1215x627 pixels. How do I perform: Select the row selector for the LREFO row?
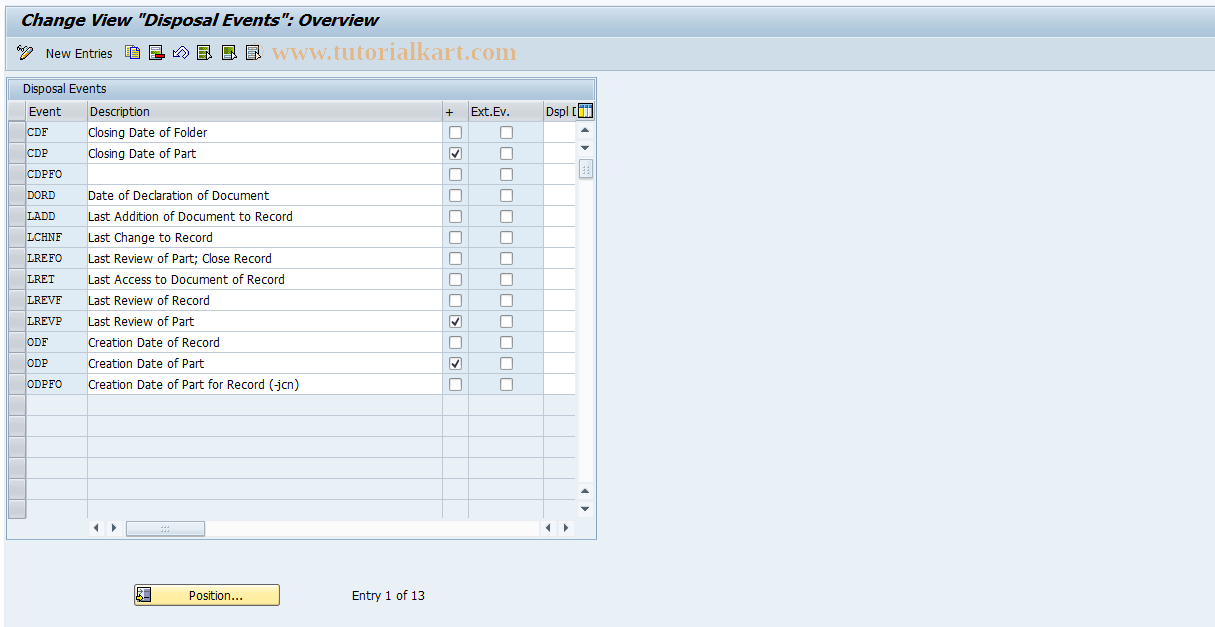coord(17,258)
